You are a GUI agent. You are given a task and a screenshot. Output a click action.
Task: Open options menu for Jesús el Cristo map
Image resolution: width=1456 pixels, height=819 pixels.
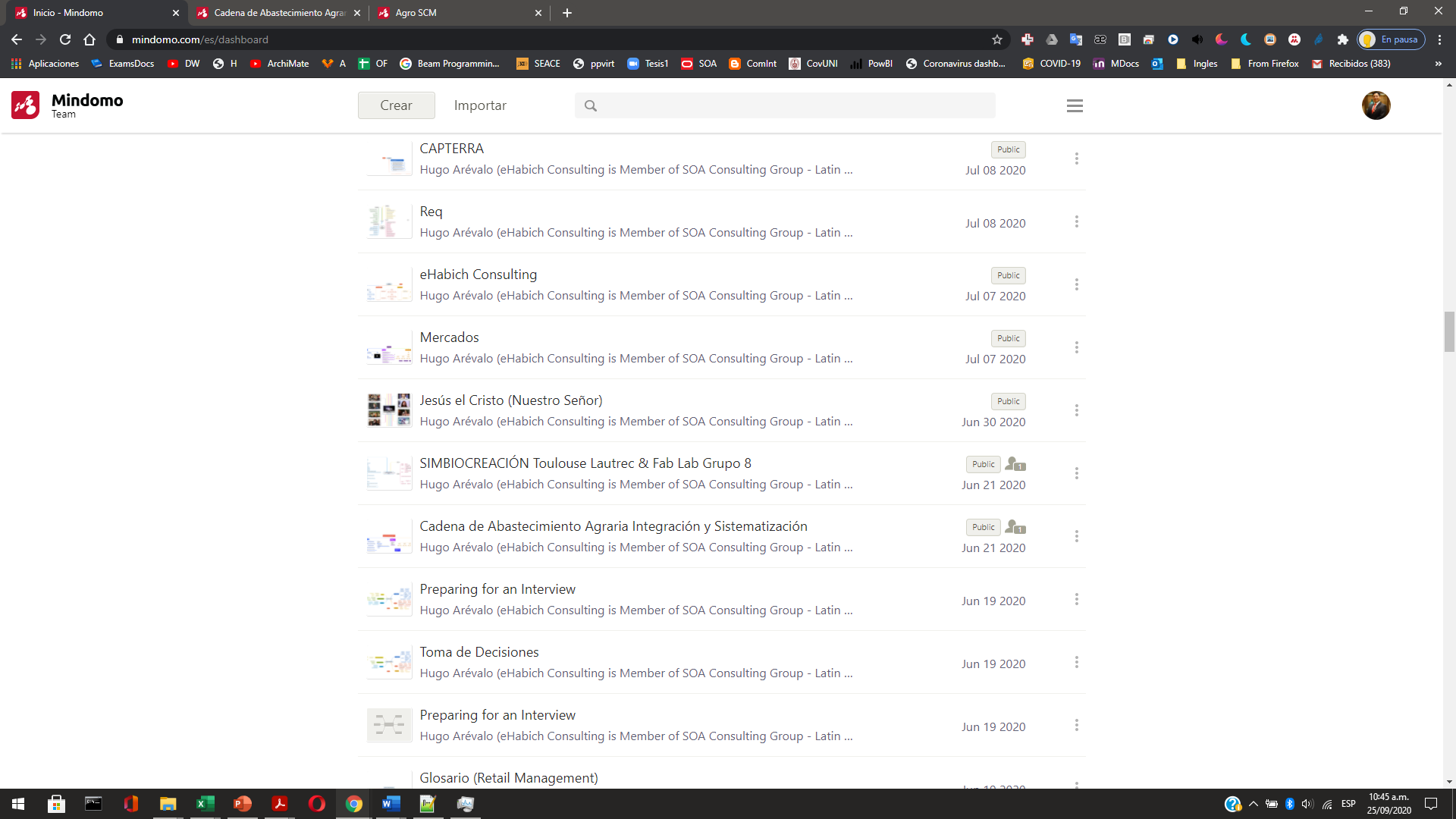[x=1076, y=410]
